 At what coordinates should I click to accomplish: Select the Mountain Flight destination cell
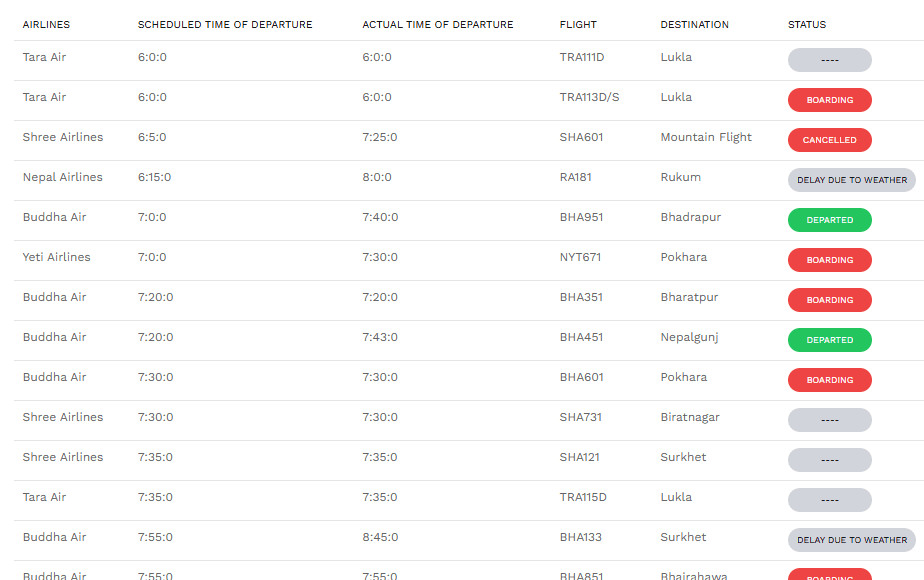click(x=706, y=137)
